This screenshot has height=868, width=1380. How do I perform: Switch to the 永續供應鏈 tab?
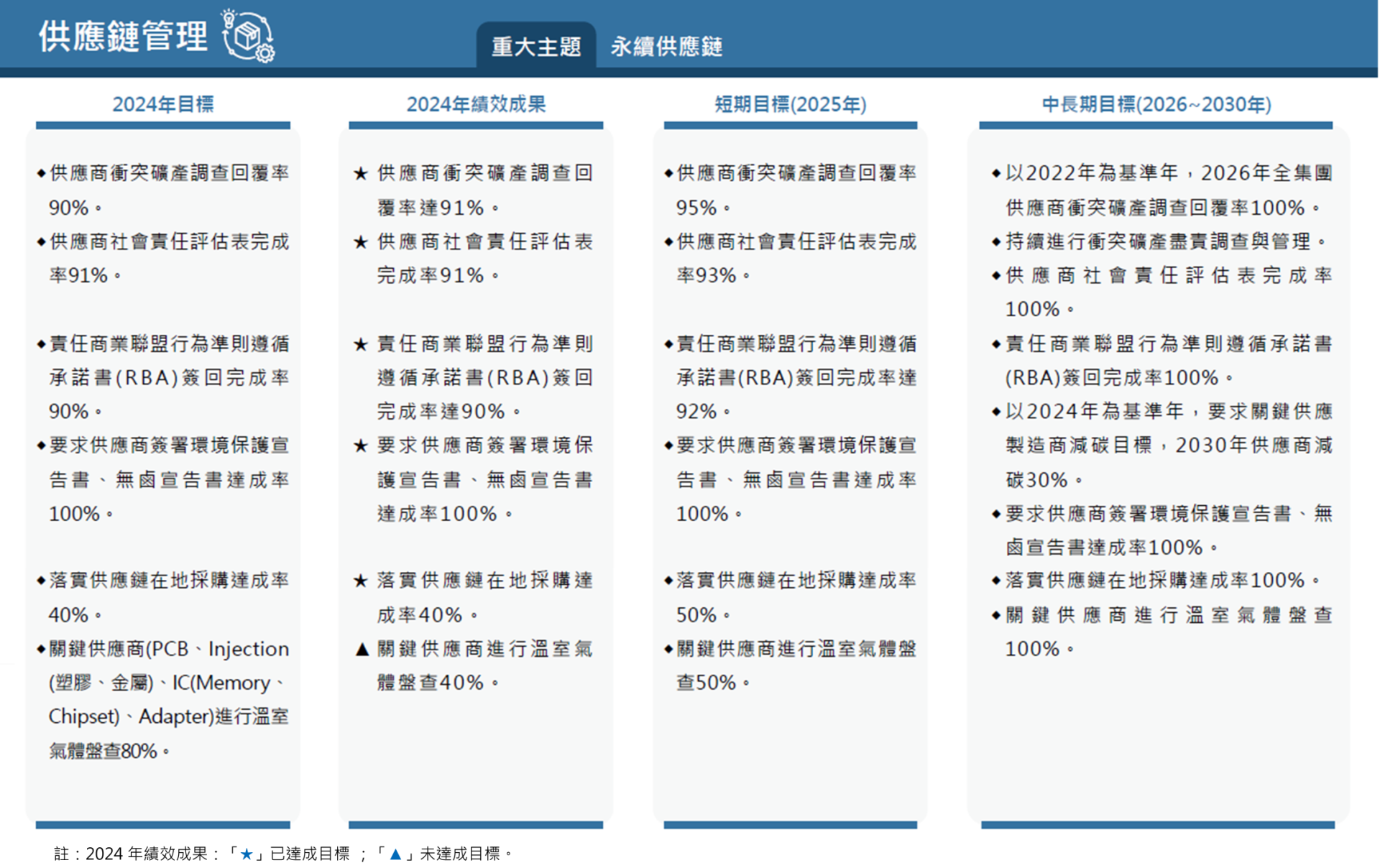coord(666,47)
